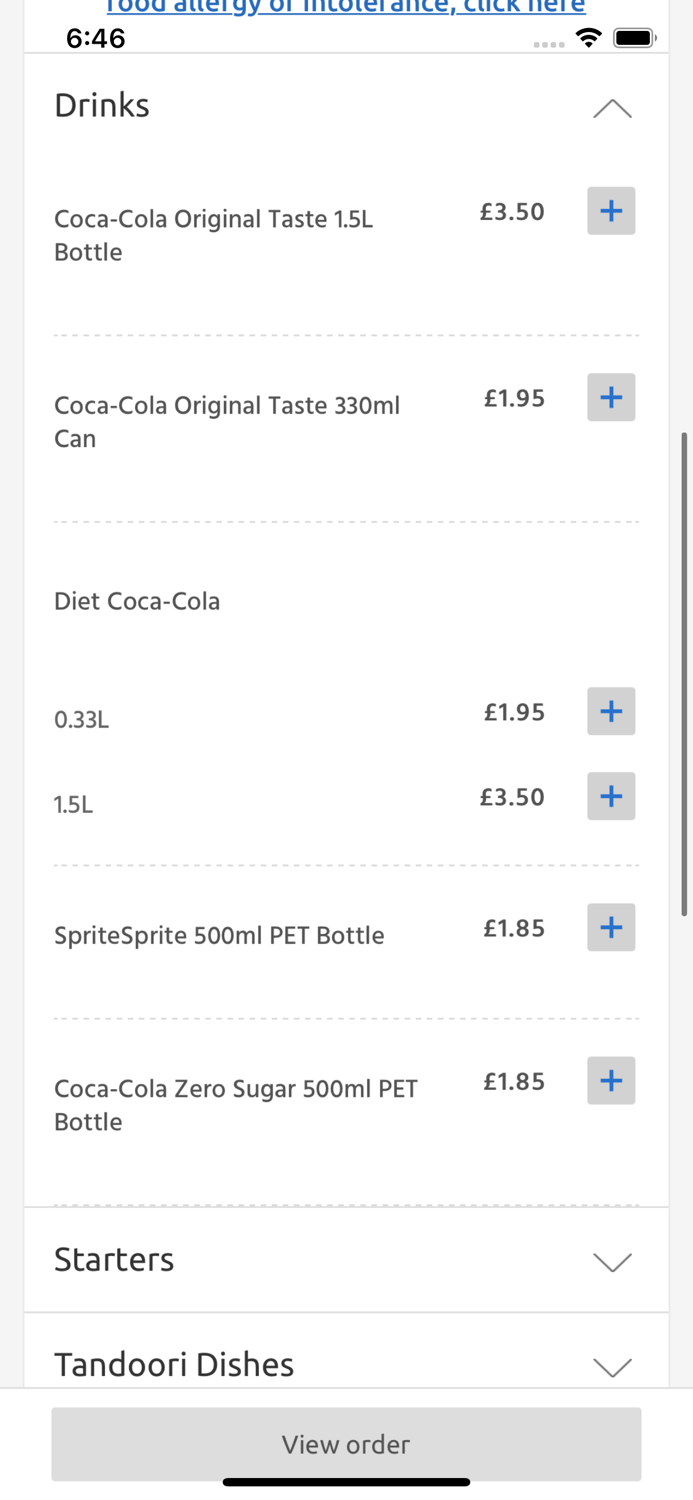Add Diet Coca-Cola 1.5L to order
Screen dimensions: 693x1500
611,796
